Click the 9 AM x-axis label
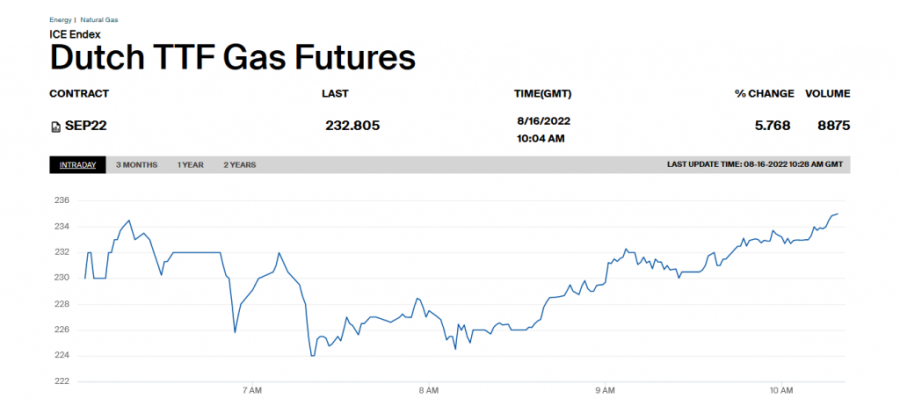This screenshot has width=900, height=406. point(604,390)
